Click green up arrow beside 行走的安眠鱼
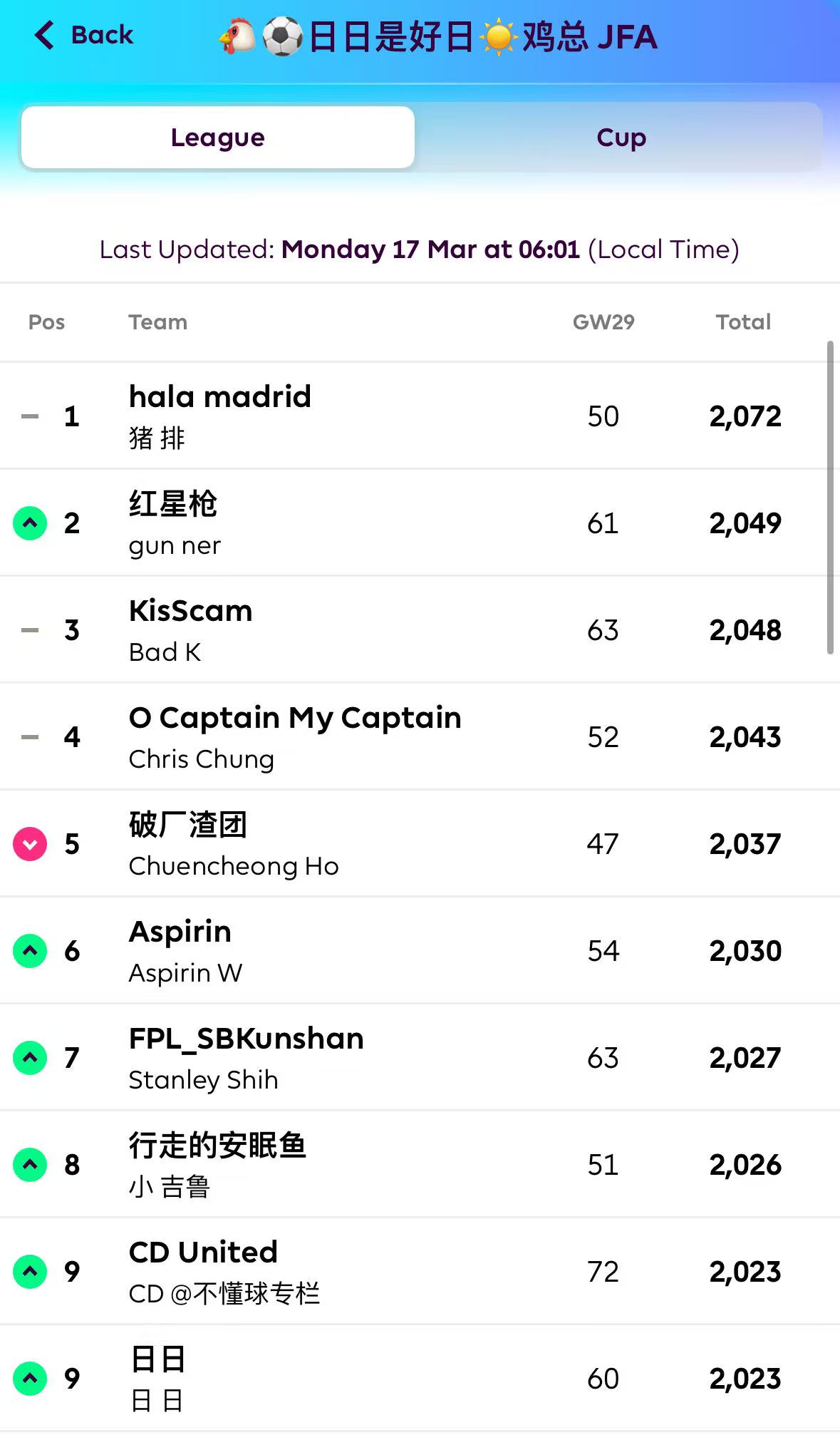 (x=30, y=1165)
